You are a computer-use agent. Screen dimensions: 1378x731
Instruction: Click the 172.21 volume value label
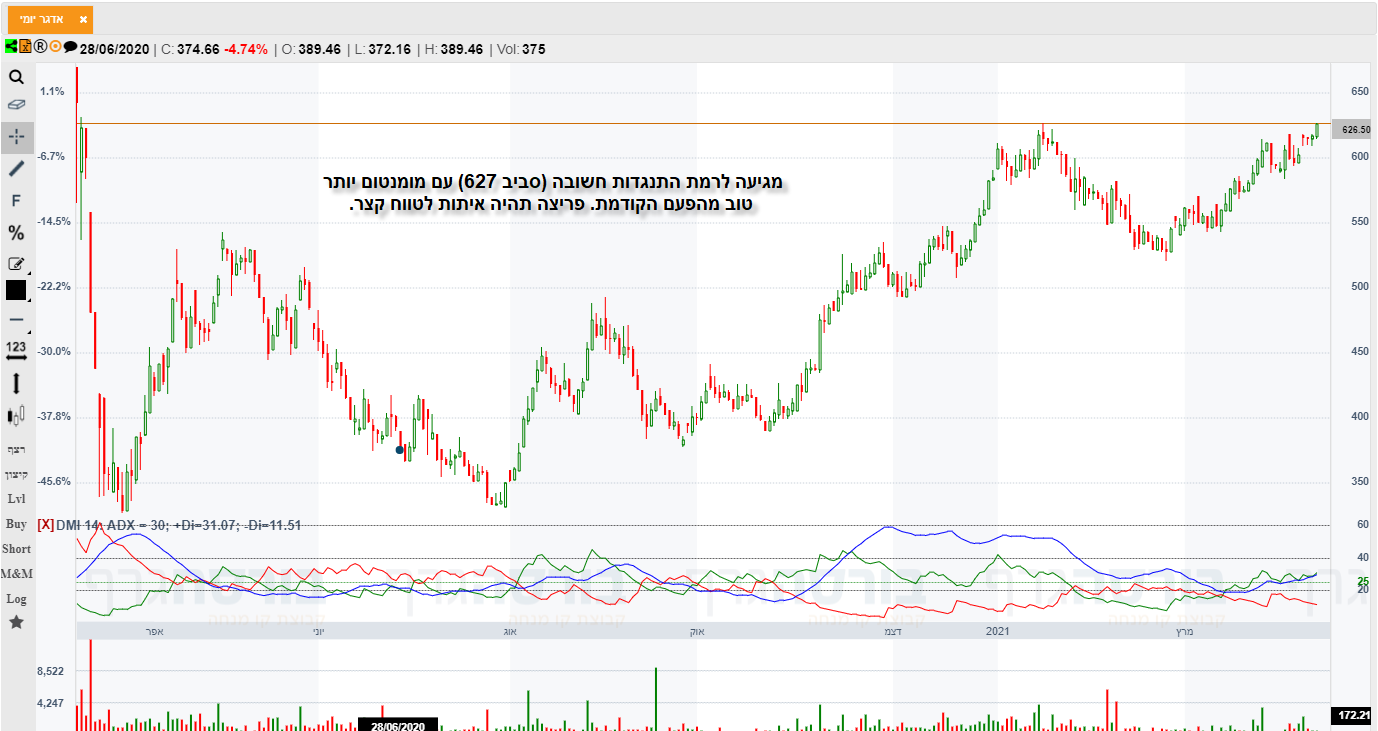(1354, 715)
